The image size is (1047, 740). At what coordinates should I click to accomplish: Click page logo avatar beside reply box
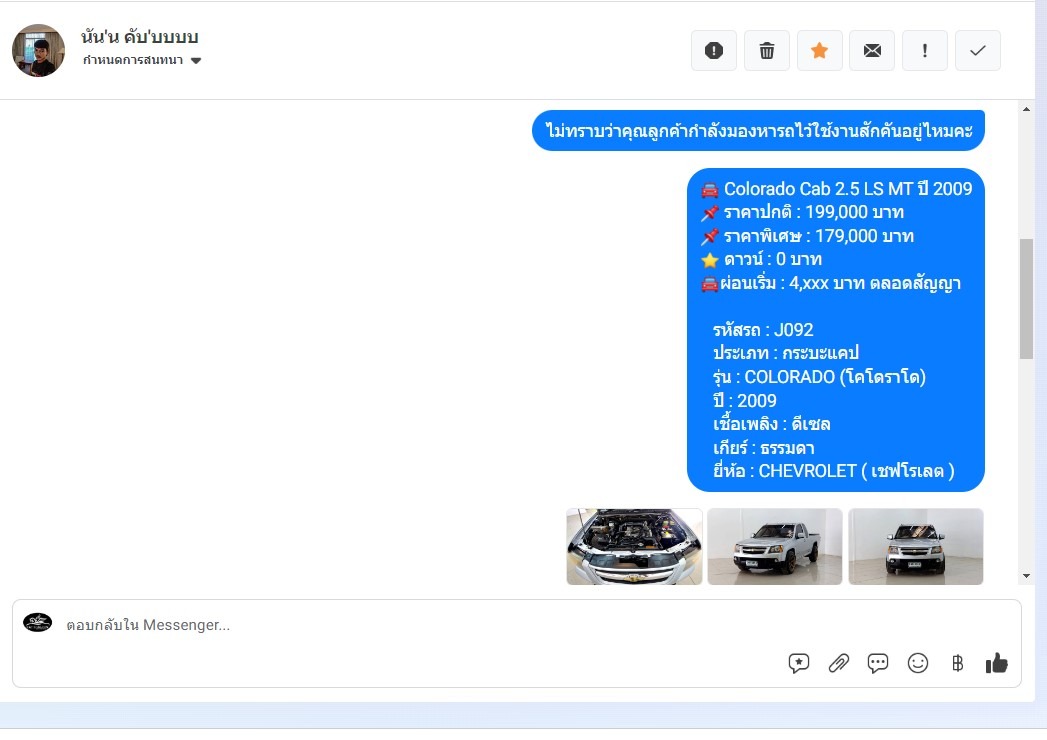click(37, 622)
